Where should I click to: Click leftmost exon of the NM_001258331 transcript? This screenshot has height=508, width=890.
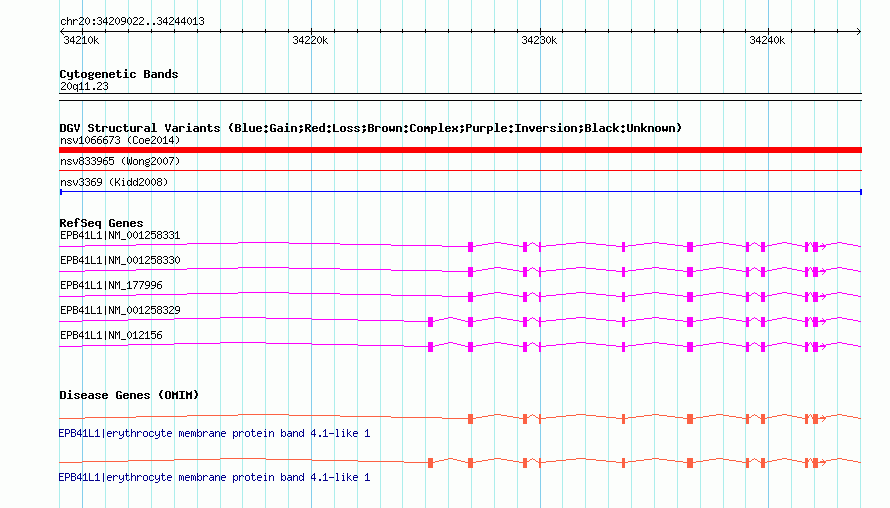point(471,246)
